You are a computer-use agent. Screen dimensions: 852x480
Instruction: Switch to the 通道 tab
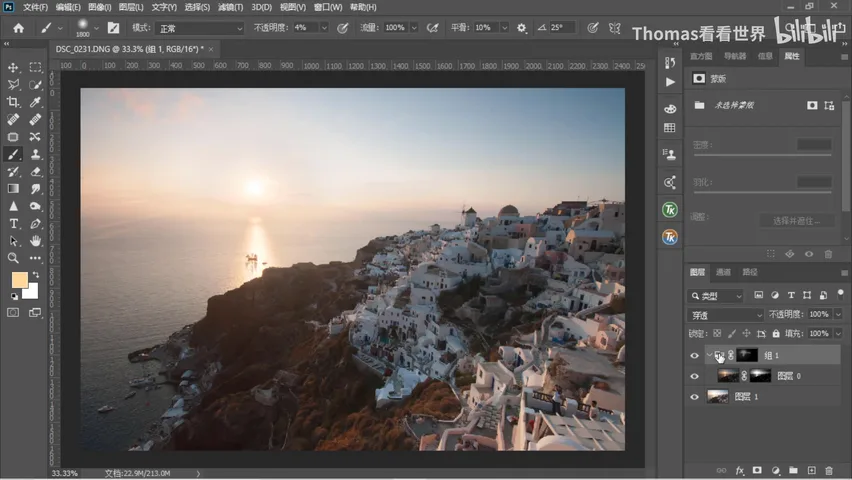pyautogui.click(x=723, y=272)
